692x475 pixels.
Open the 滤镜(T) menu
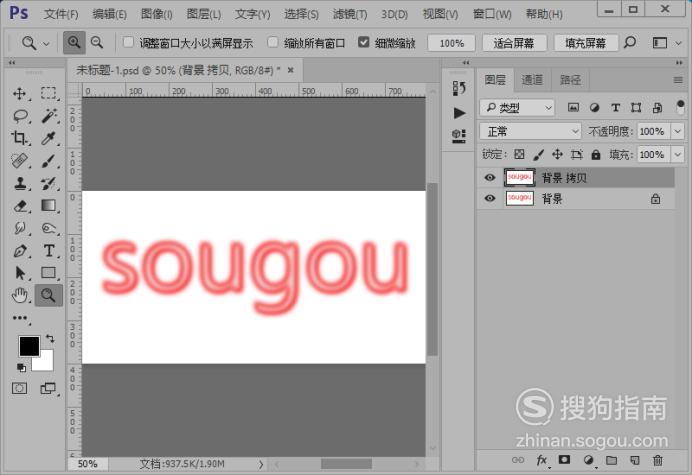coord(350,14)
